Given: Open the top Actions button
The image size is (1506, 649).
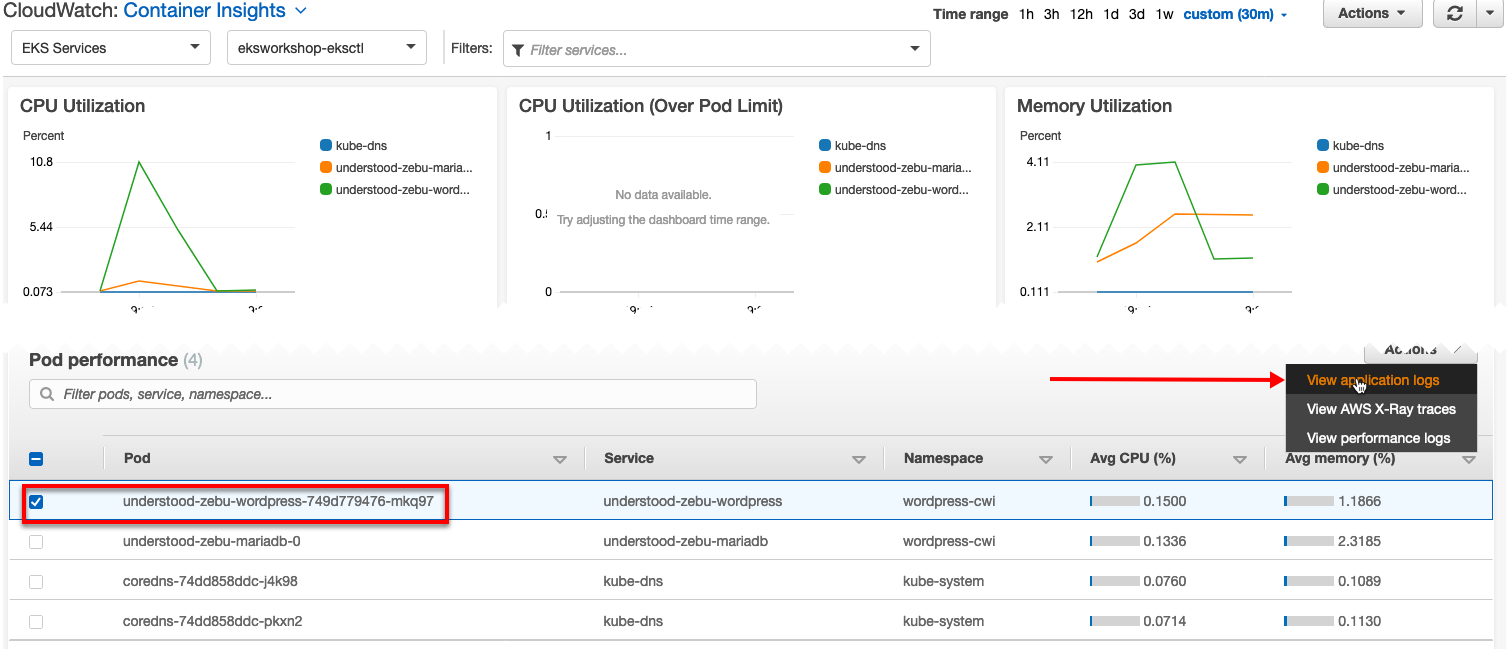Looking at the screenshot, I should pos(1371,13).
